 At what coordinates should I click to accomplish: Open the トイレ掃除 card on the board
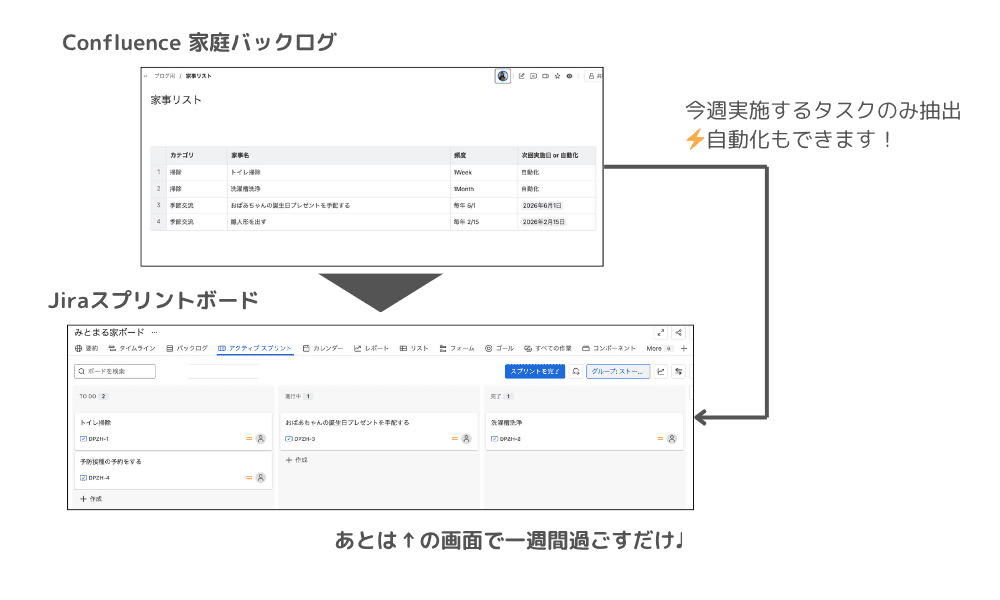(x=173, y=430)
